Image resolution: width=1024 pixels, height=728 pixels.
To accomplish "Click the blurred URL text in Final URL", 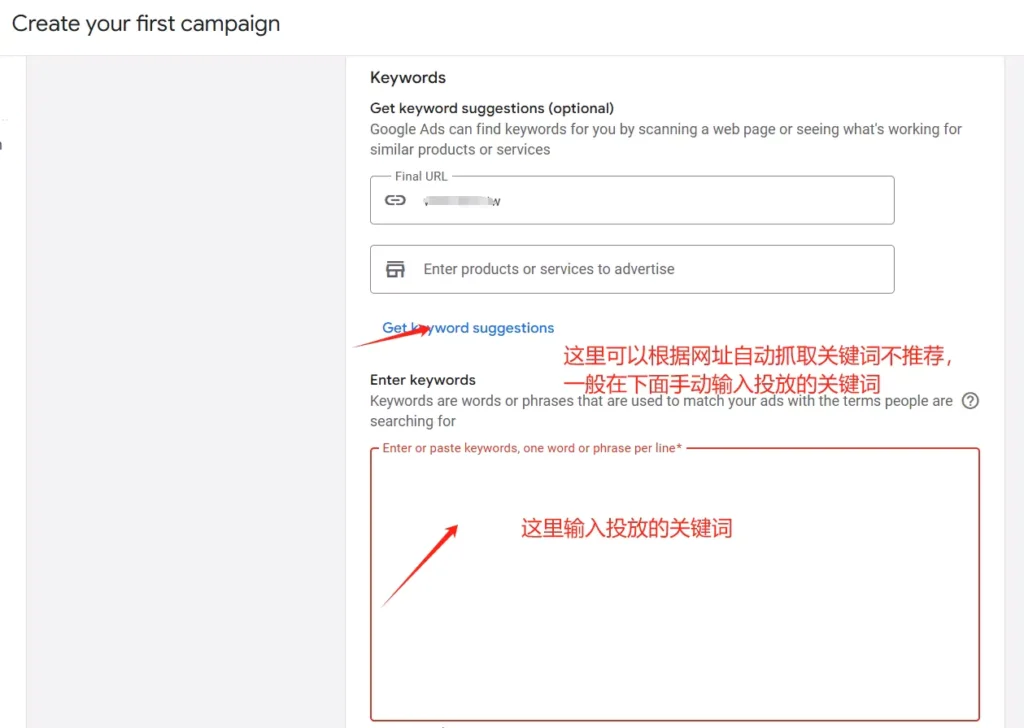I will click(461, 201).
